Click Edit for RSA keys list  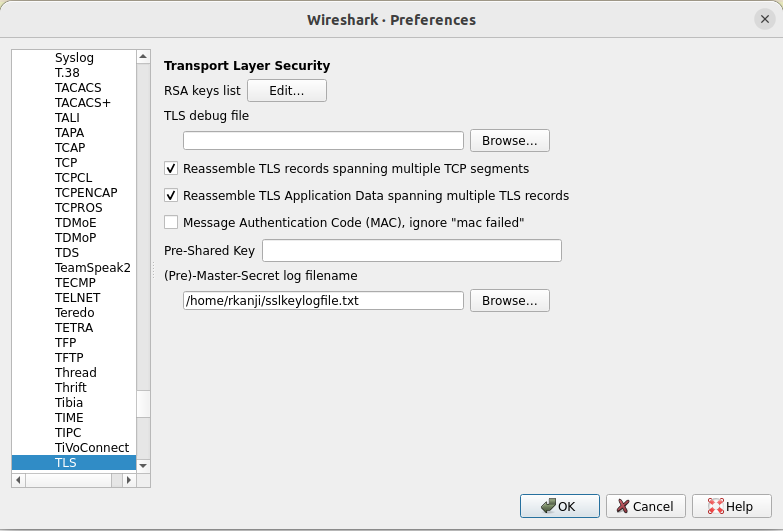[x=287, y=90]
